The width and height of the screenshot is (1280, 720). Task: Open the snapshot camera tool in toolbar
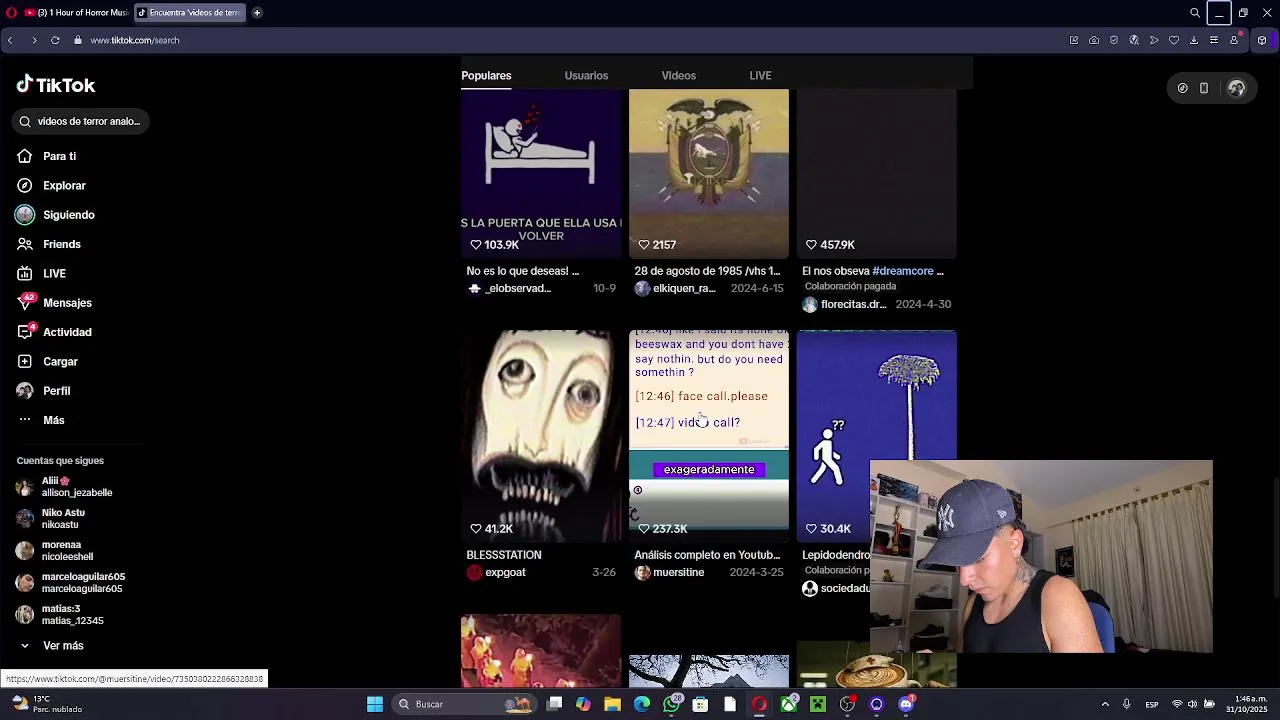1094,40
